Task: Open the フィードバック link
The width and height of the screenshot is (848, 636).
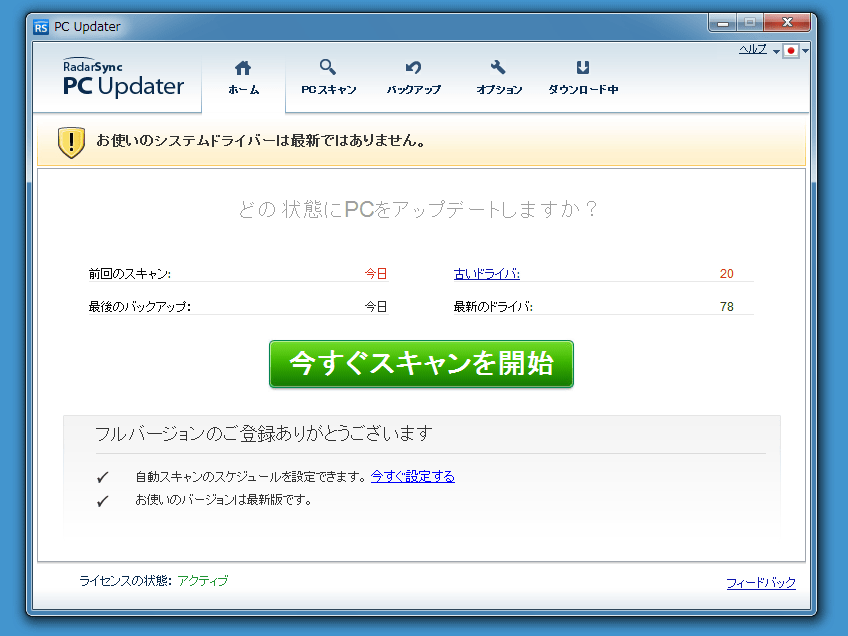Action: [761, 582]
